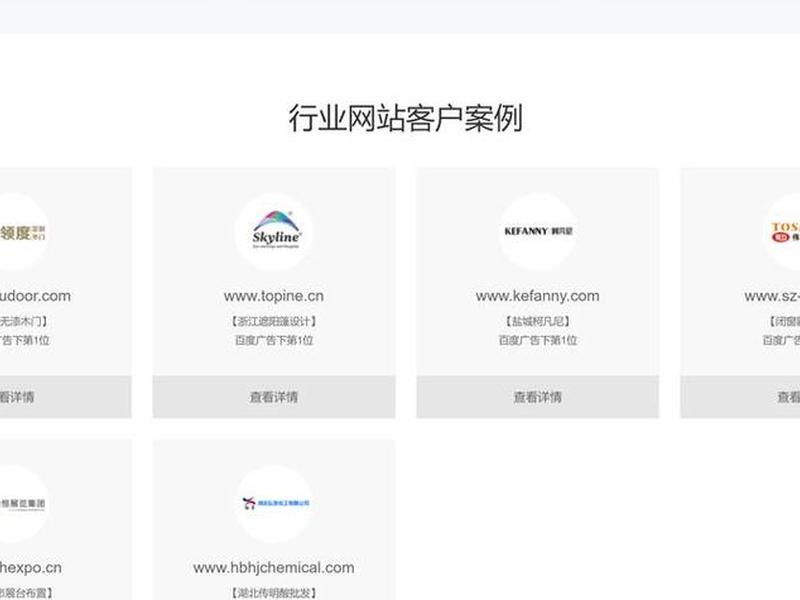The height and width of the screenshot is (600, 800).
Task: Click the 行业网站客户案例 heading
Action: (406, 118)
